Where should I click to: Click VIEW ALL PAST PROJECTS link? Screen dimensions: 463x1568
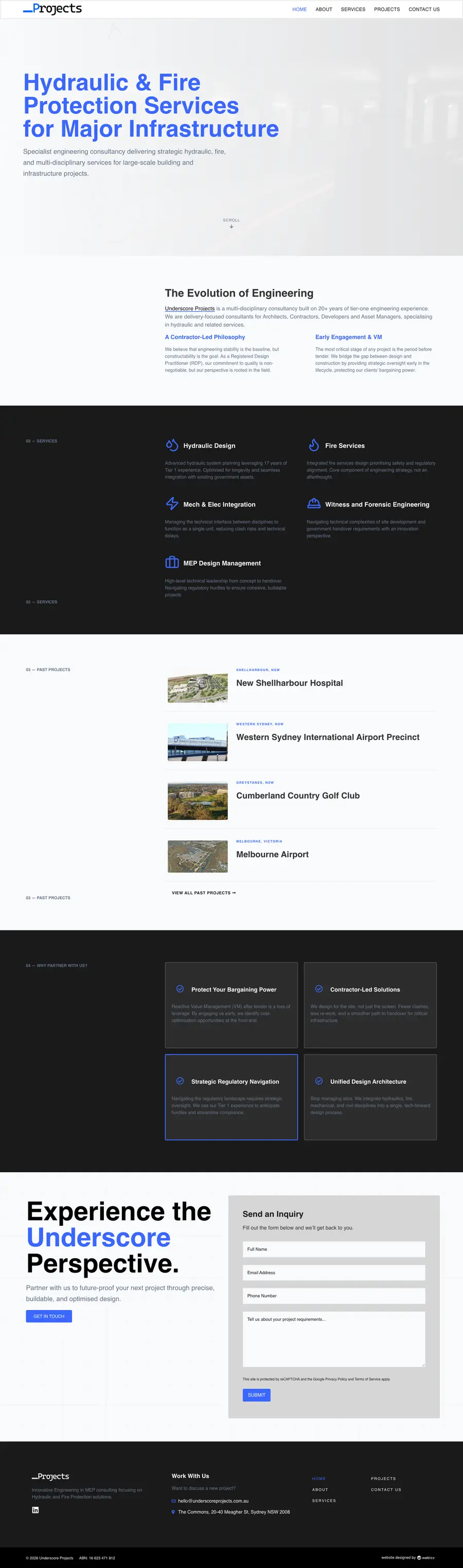[x=204, y=892]
